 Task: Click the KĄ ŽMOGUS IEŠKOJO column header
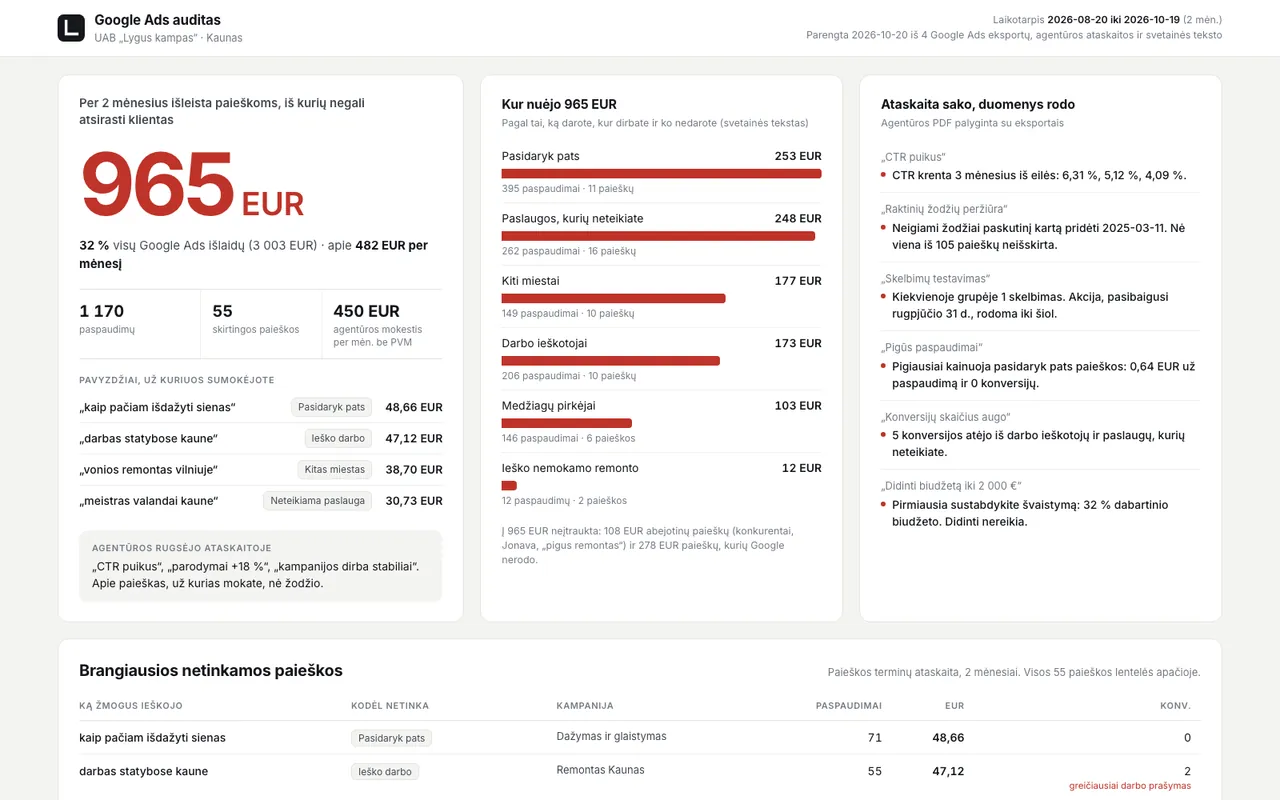[131, 705]
